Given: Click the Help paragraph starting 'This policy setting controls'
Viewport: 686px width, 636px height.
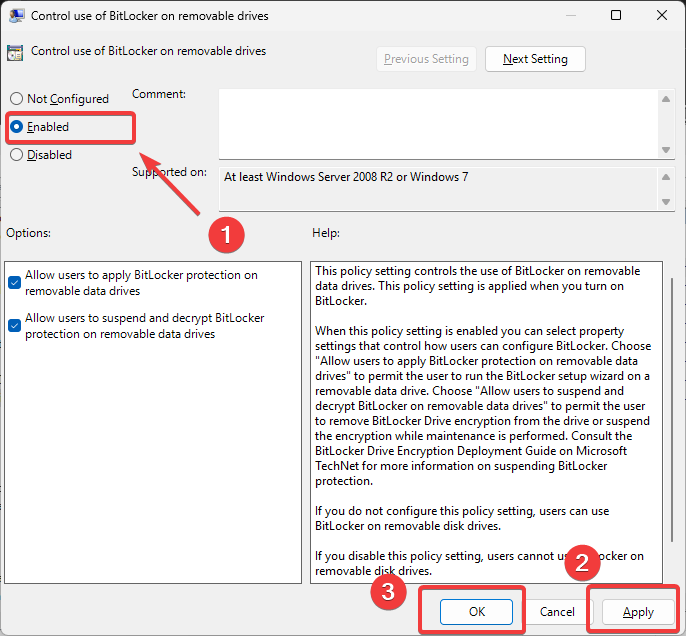Looking at the screenshot, I should pos(477,286).
